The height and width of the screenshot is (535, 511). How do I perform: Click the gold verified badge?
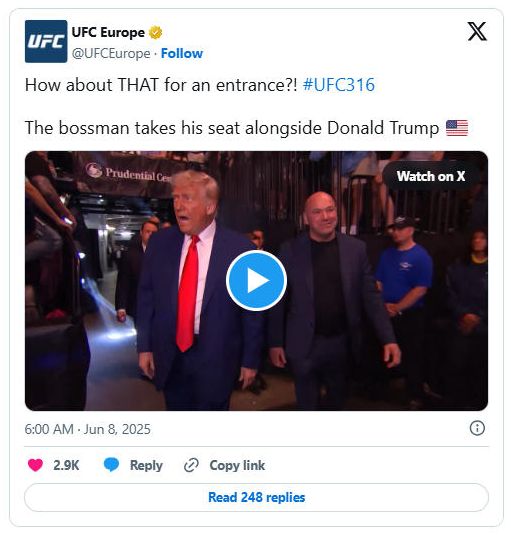156,32
